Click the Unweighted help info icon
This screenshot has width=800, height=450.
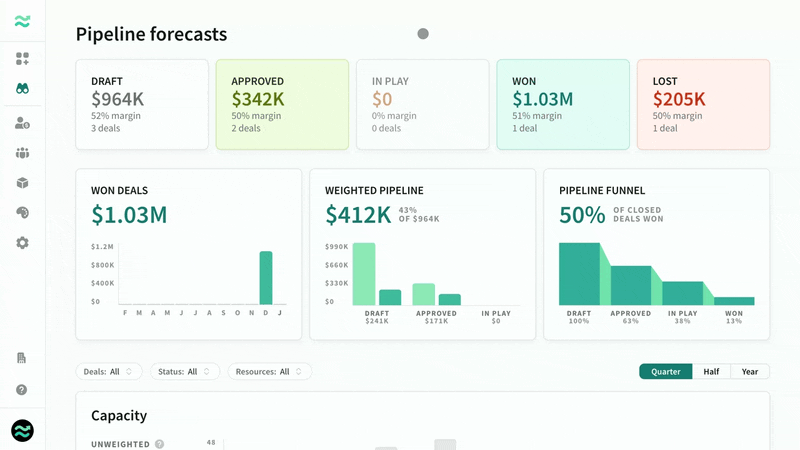160,444
